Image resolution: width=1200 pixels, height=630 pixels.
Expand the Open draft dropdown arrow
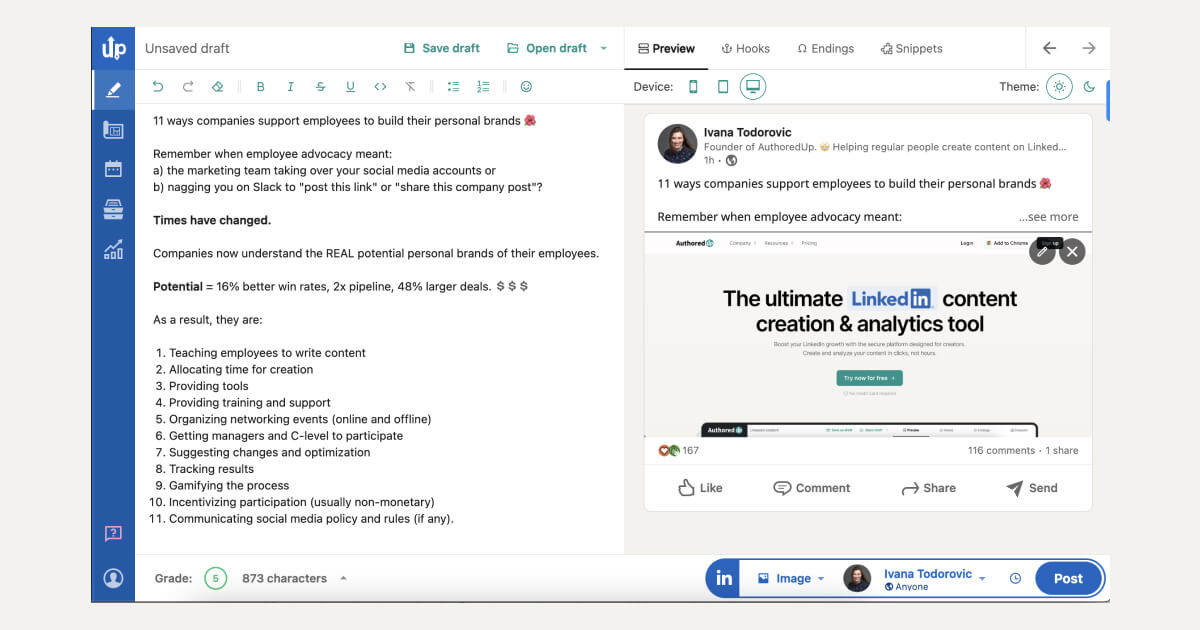(x=603, y=48)
